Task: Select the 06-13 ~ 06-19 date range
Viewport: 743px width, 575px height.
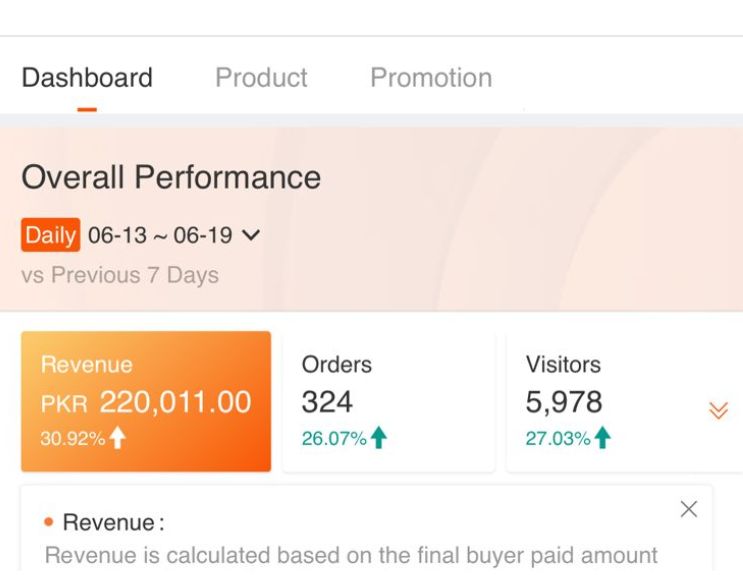Action: [159, 236]
